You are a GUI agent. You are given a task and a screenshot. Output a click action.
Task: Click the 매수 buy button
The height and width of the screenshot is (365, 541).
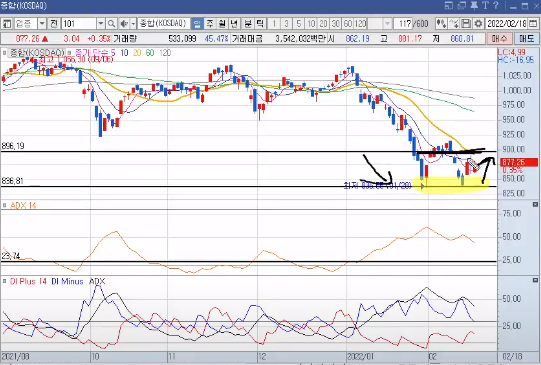(499, 39)
